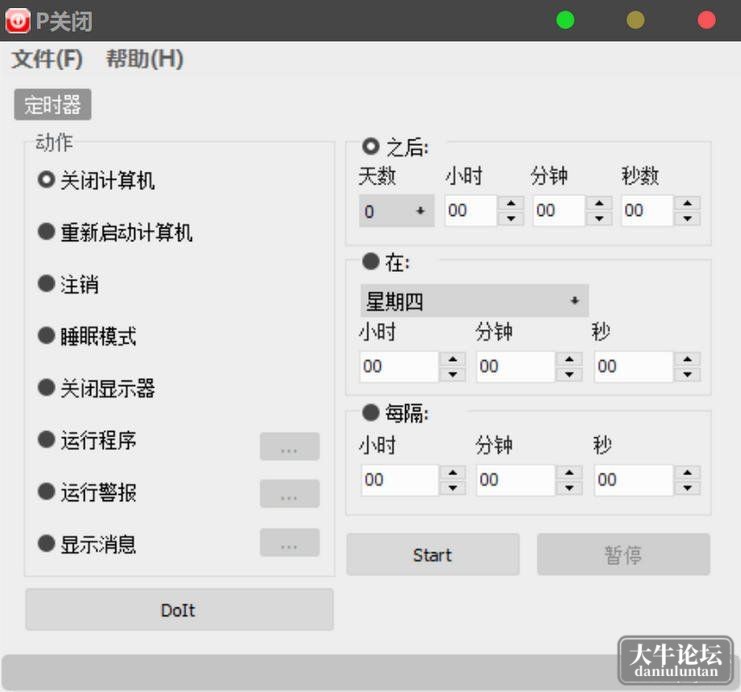Click ellipsis button next to 显示消息
Image resolution: width=741 pixels, height=692 pixels.
[x=290, y=542]
